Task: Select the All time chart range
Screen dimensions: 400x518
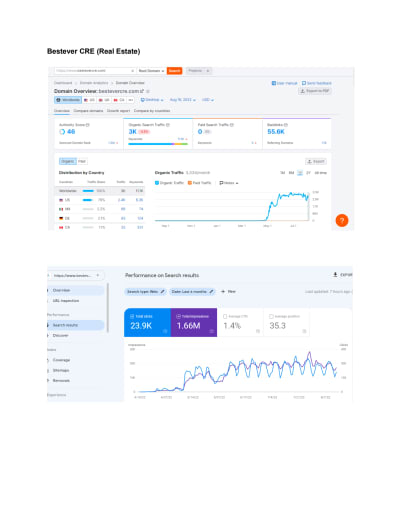Action: tap(321, 173)
